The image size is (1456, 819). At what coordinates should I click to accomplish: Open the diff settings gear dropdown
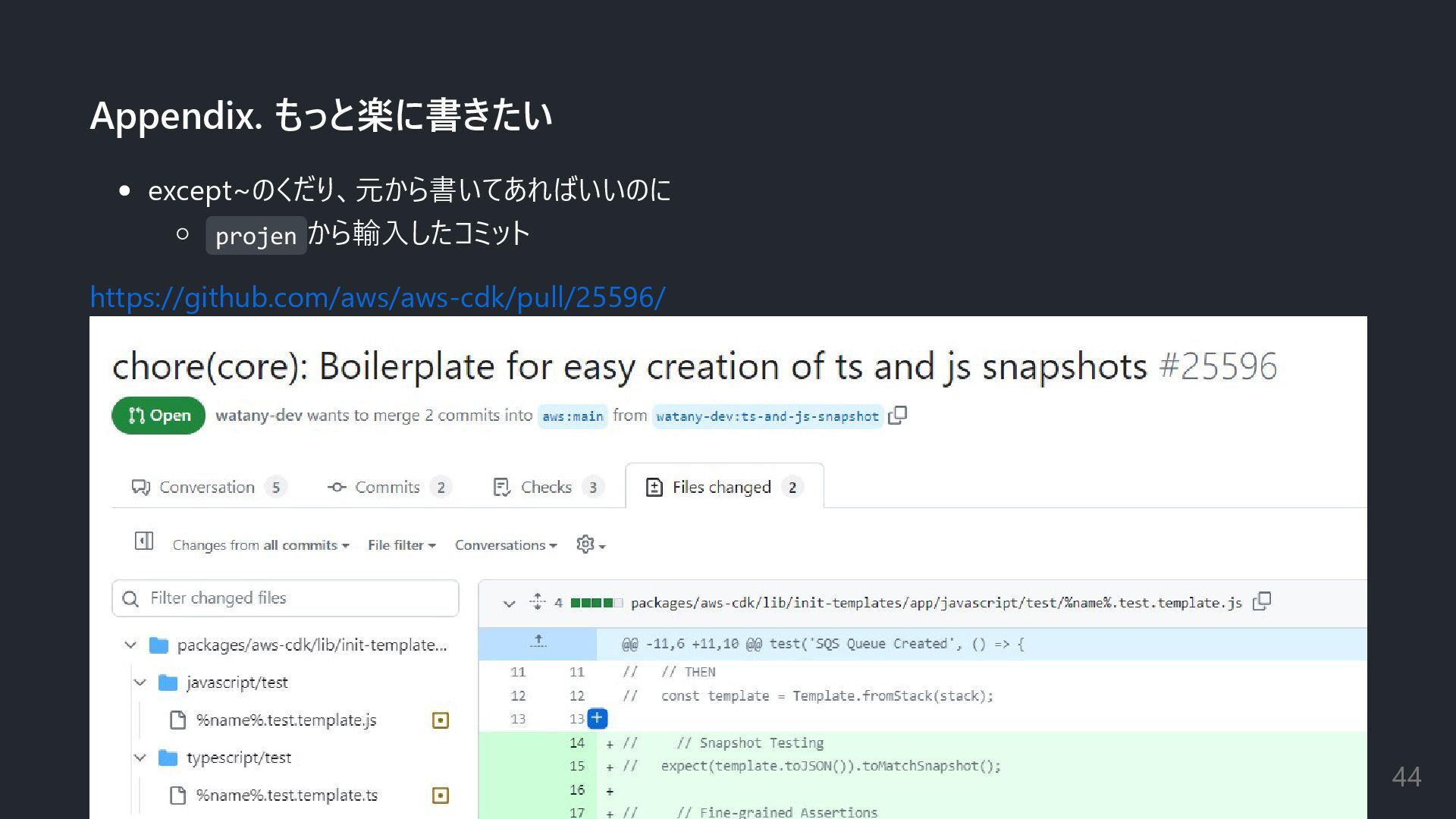591,544
